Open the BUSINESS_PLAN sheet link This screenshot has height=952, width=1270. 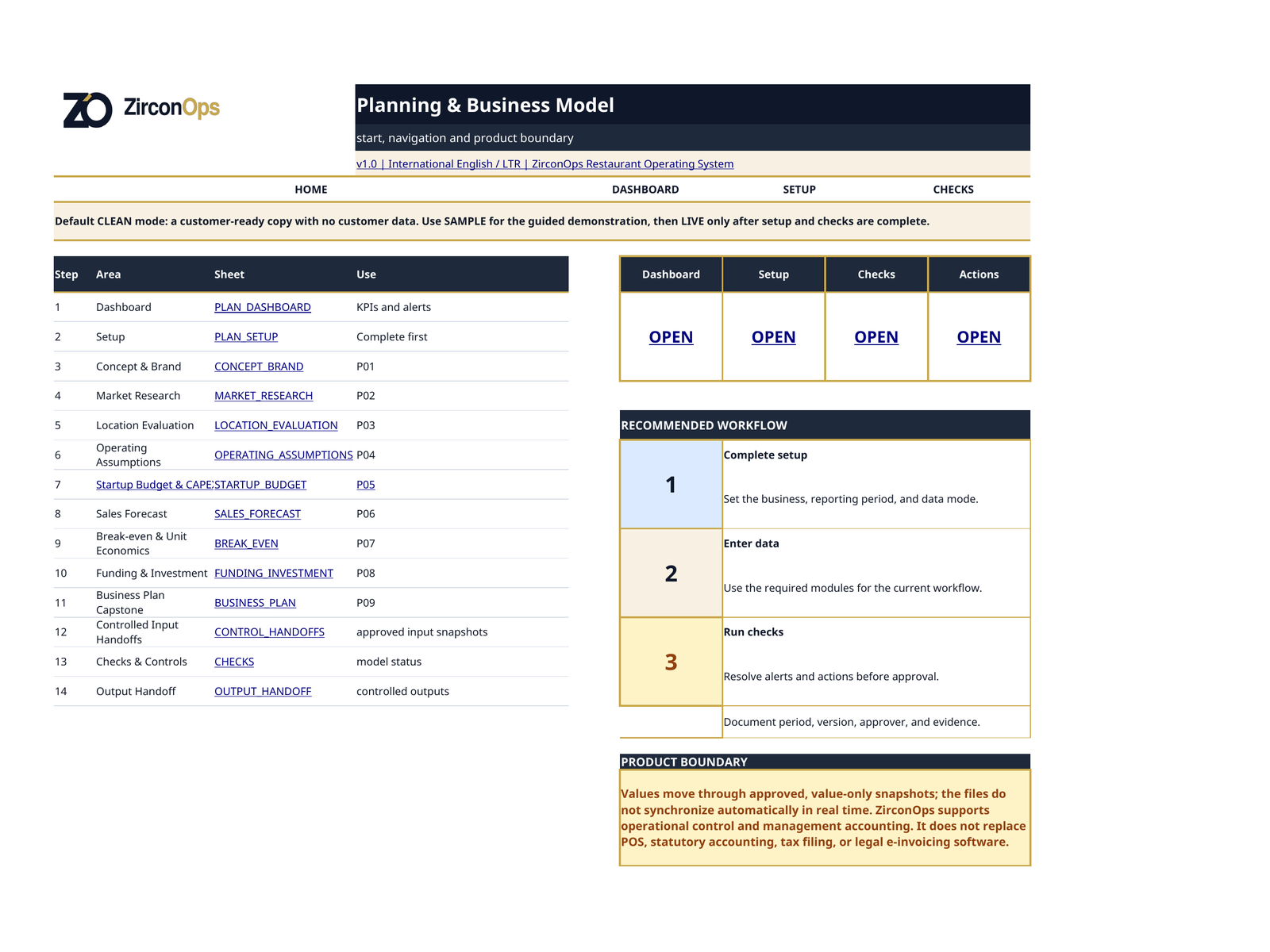coord(255,603)
